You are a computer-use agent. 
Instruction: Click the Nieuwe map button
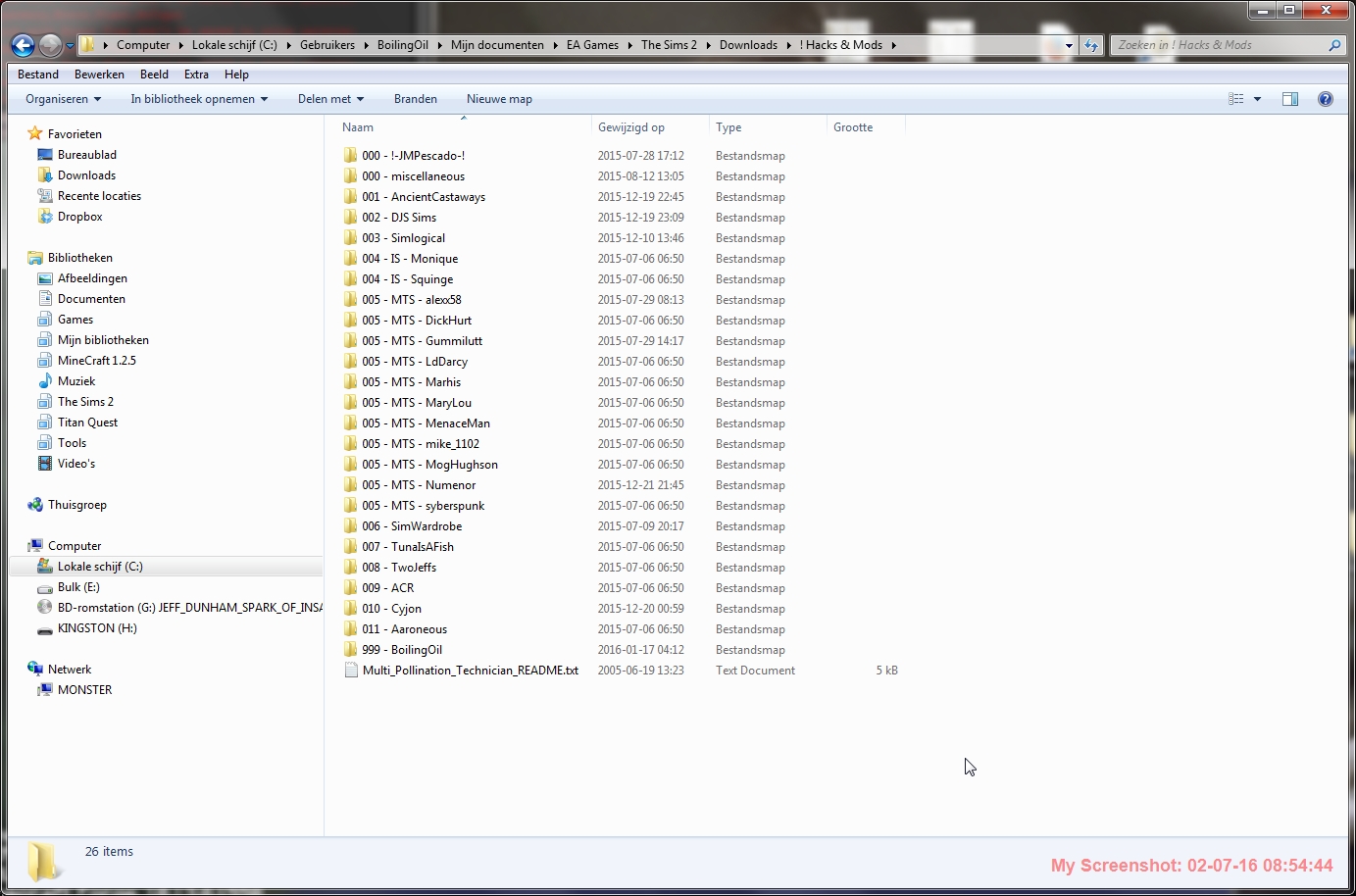coord(499,99)
